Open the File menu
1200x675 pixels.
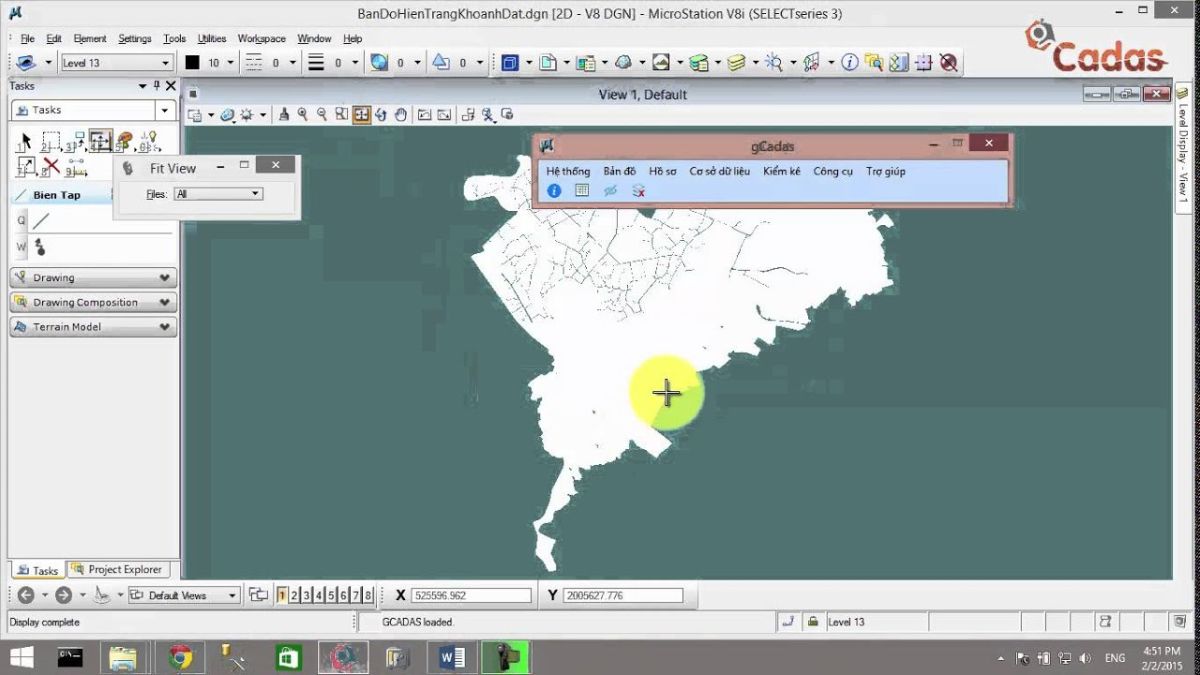pyautogui.click(x=28, y=39)
